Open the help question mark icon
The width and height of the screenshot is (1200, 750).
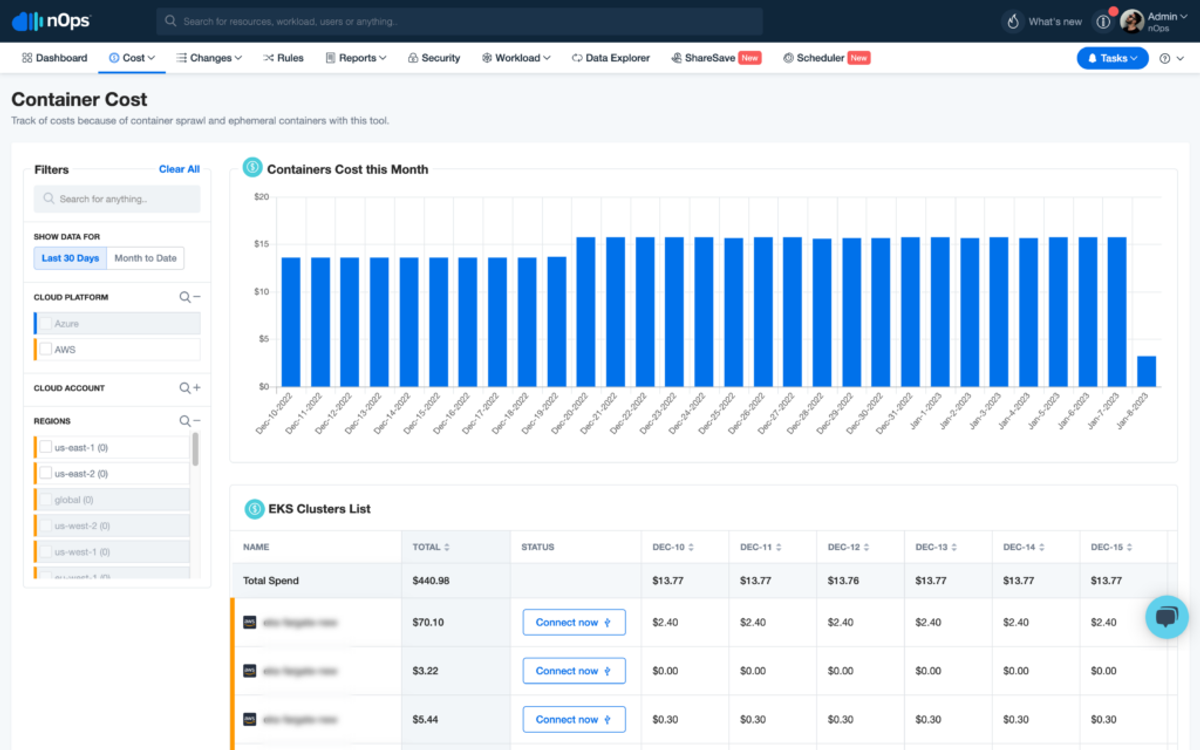pyautogui.click(x=1165, y=58)
